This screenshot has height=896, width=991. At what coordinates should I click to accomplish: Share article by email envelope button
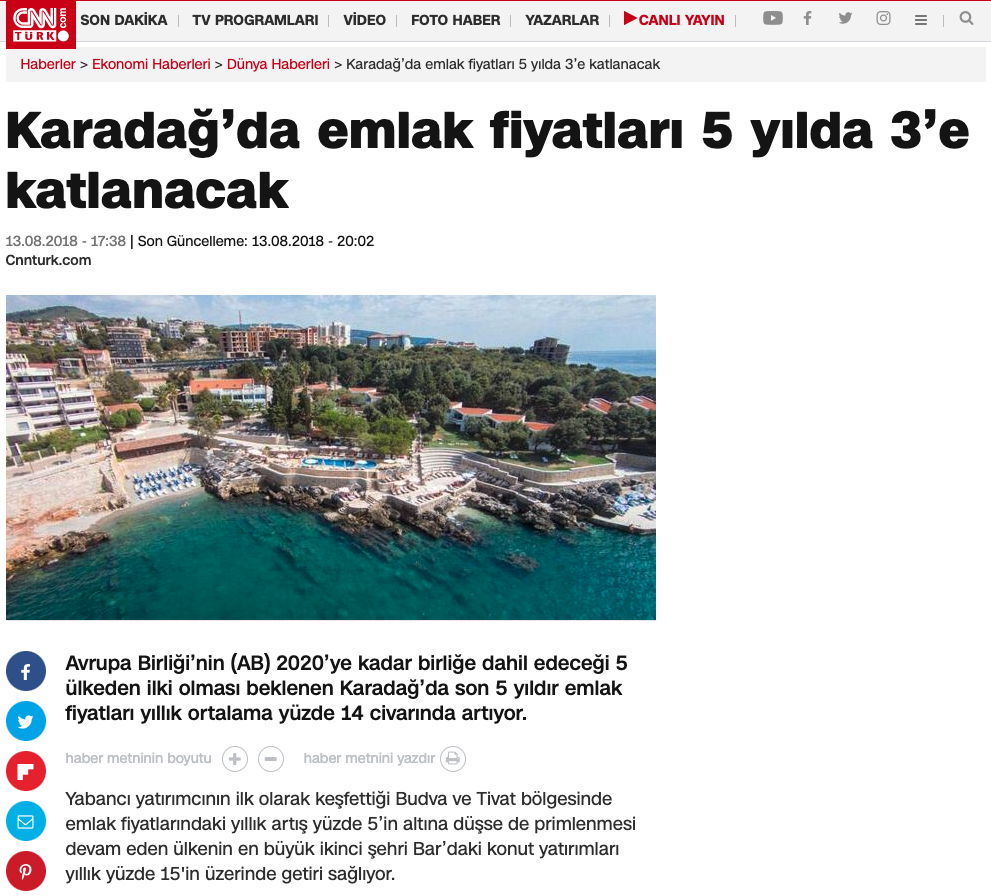pyautogui.click(x=26, y=821)
